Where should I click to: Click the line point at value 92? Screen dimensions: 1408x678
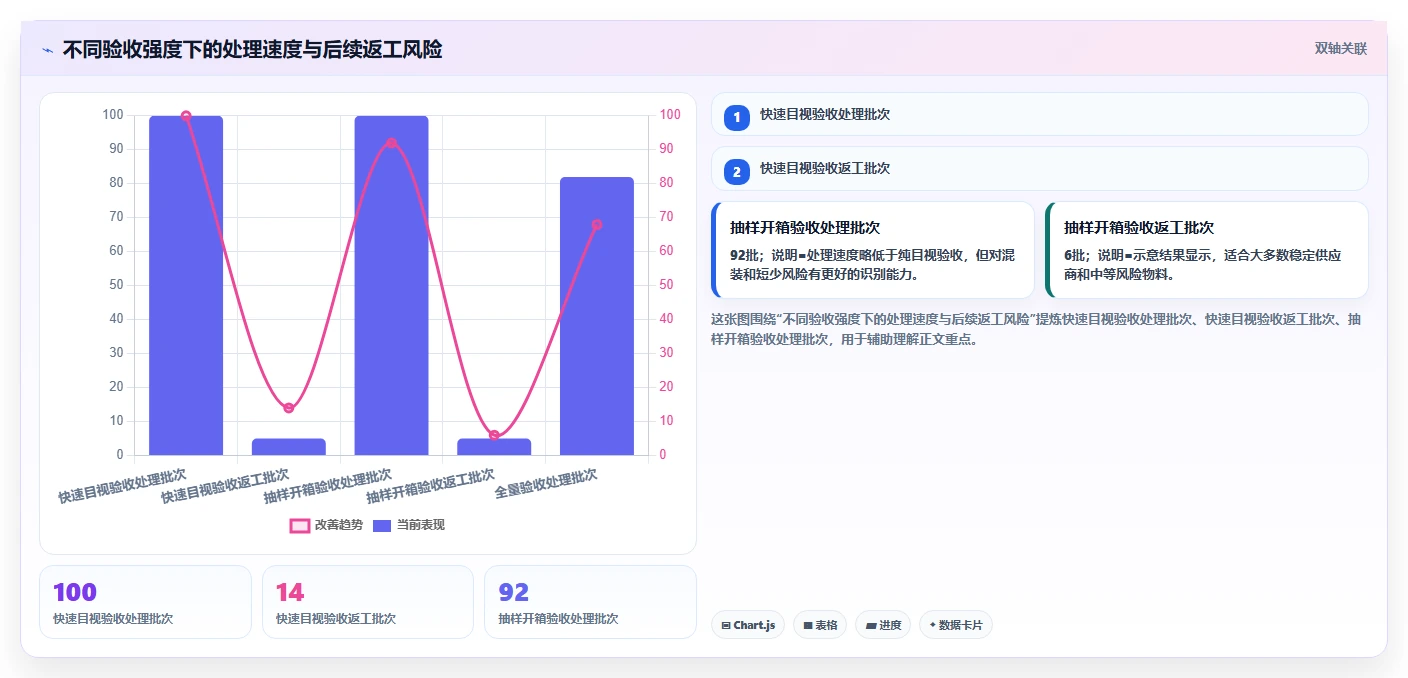(x=391, y=143)
